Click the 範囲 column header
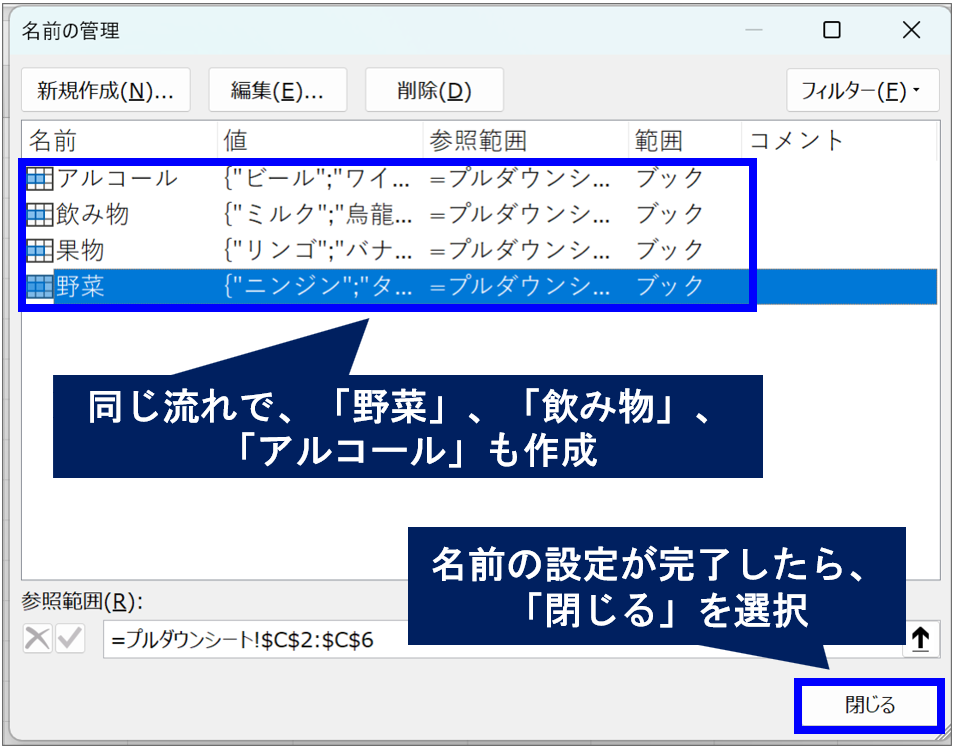This screenshot has height=748, width=956. pyautogui.click(x=684, y=141)
